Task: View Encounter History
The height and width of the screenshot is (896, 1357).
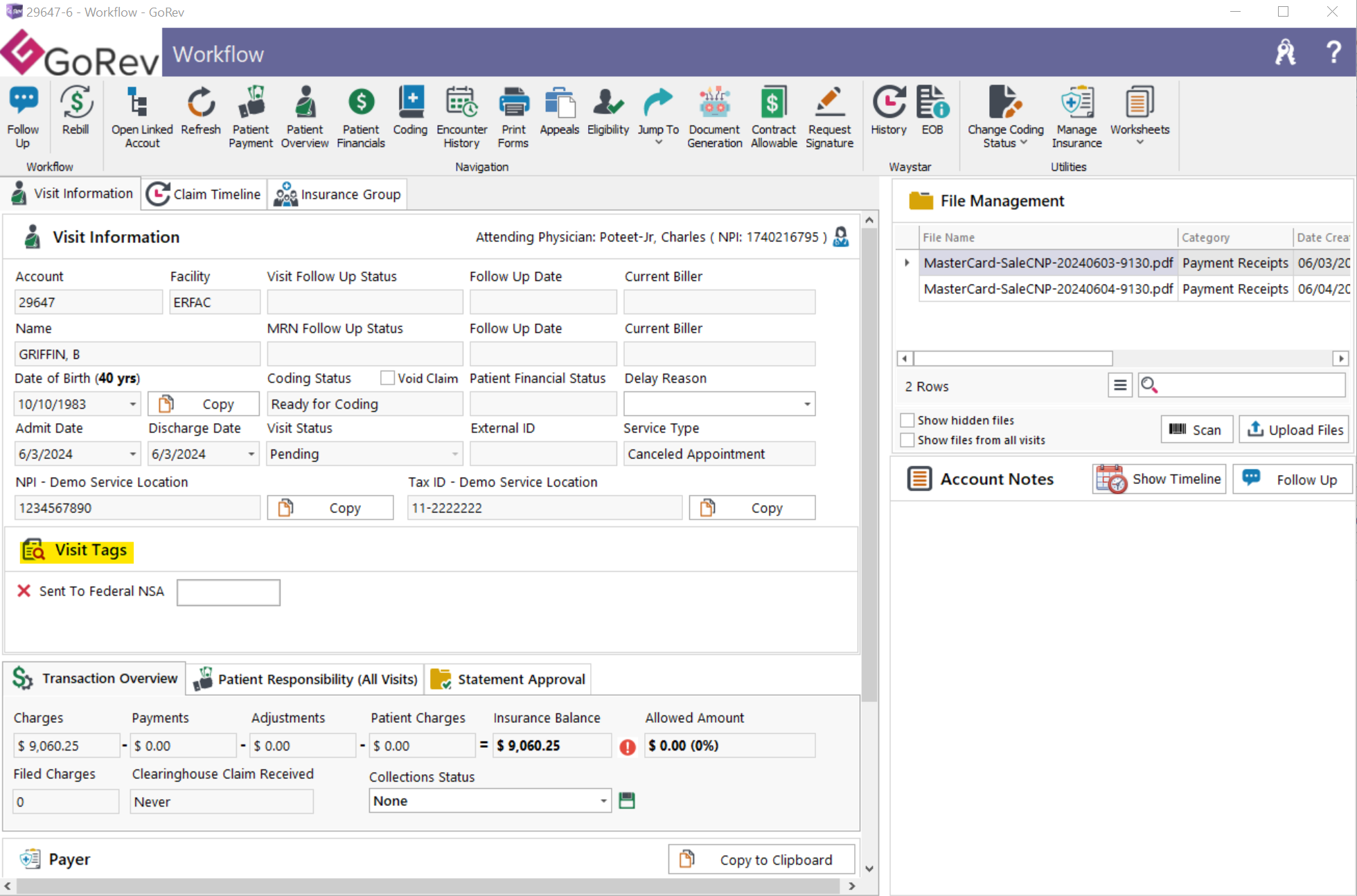Action: [462, 116]
